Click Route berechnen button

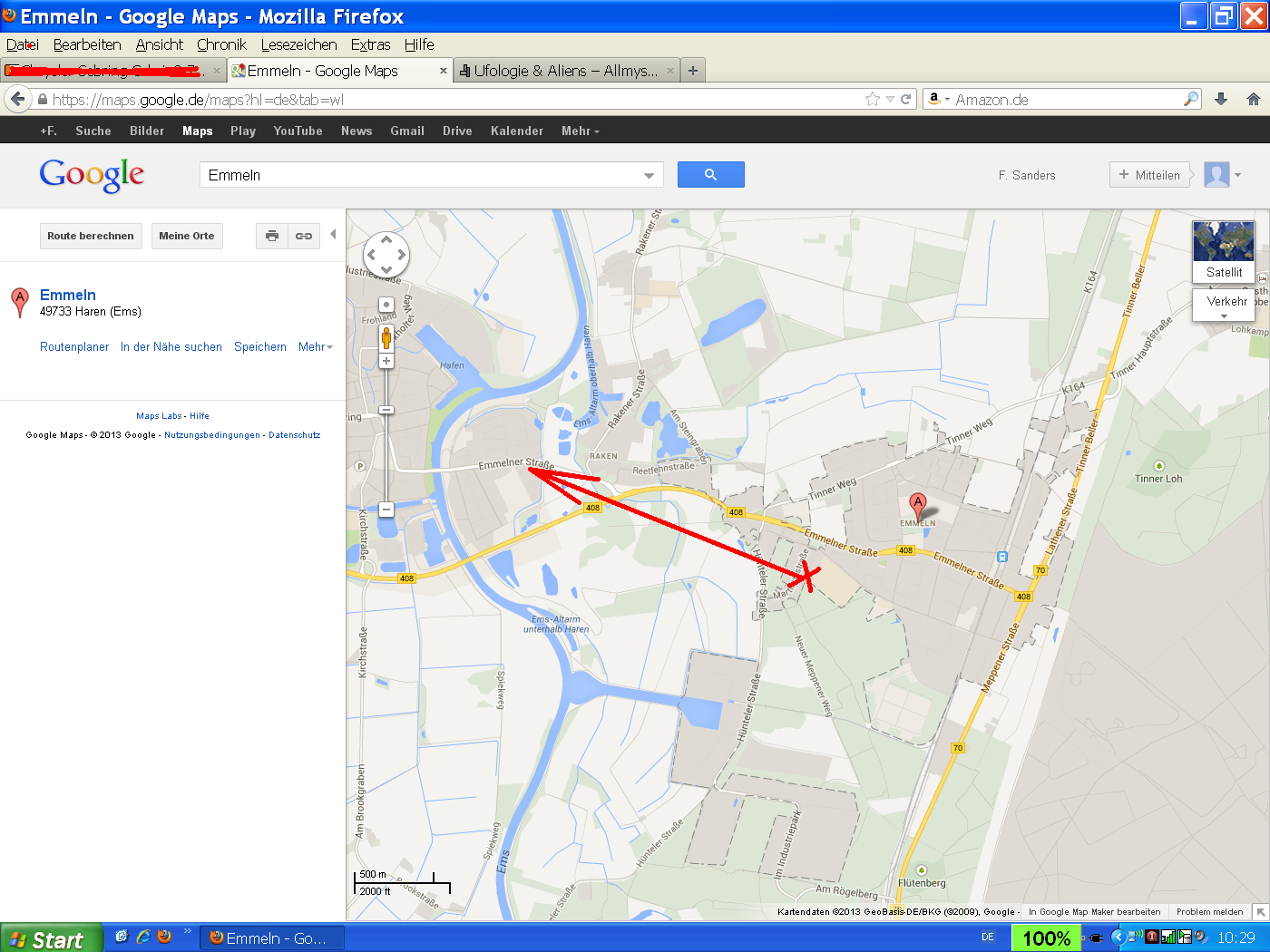tap(91, 236)
